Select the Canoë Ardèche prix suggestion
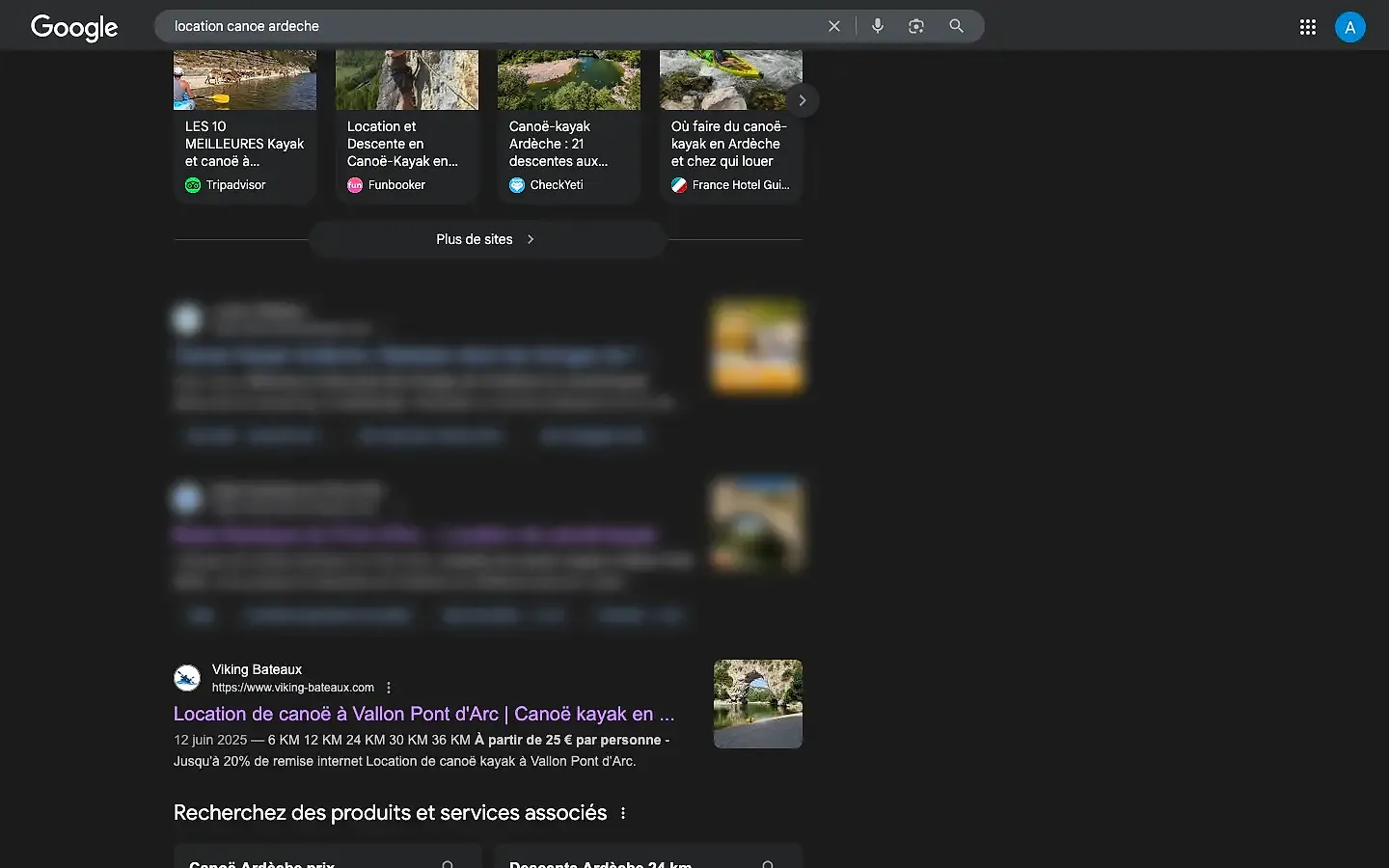 328,856
